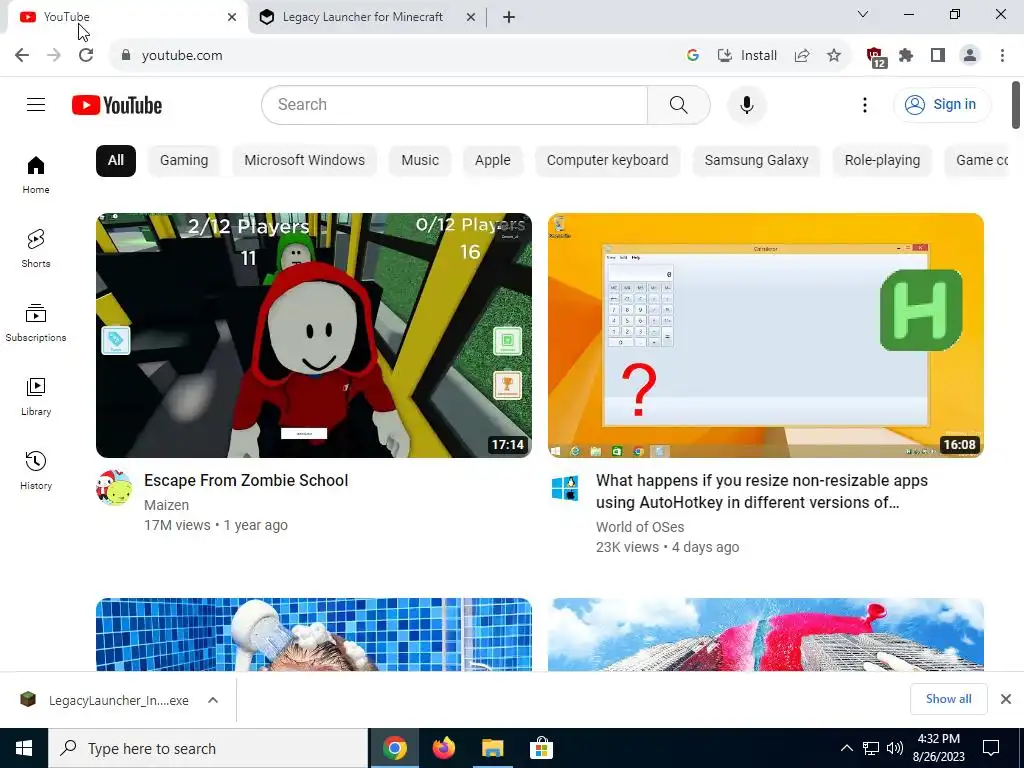
Task: Filter videos by Gaming
Action: pyautogui.click(x=184, y=161)
